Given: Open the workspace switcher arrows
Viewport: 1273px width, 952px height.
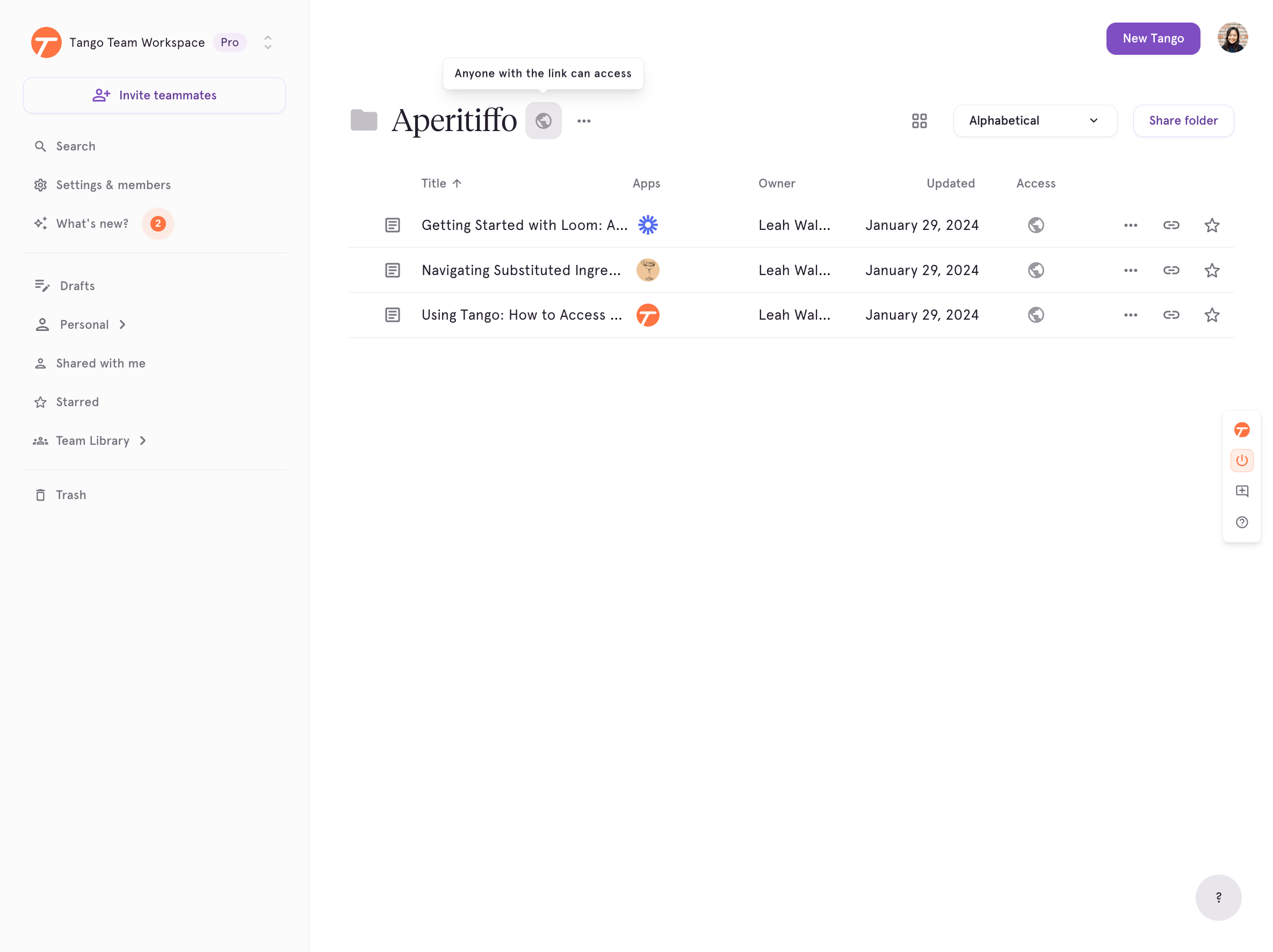Looking at the screenshot, I should 267,42.
